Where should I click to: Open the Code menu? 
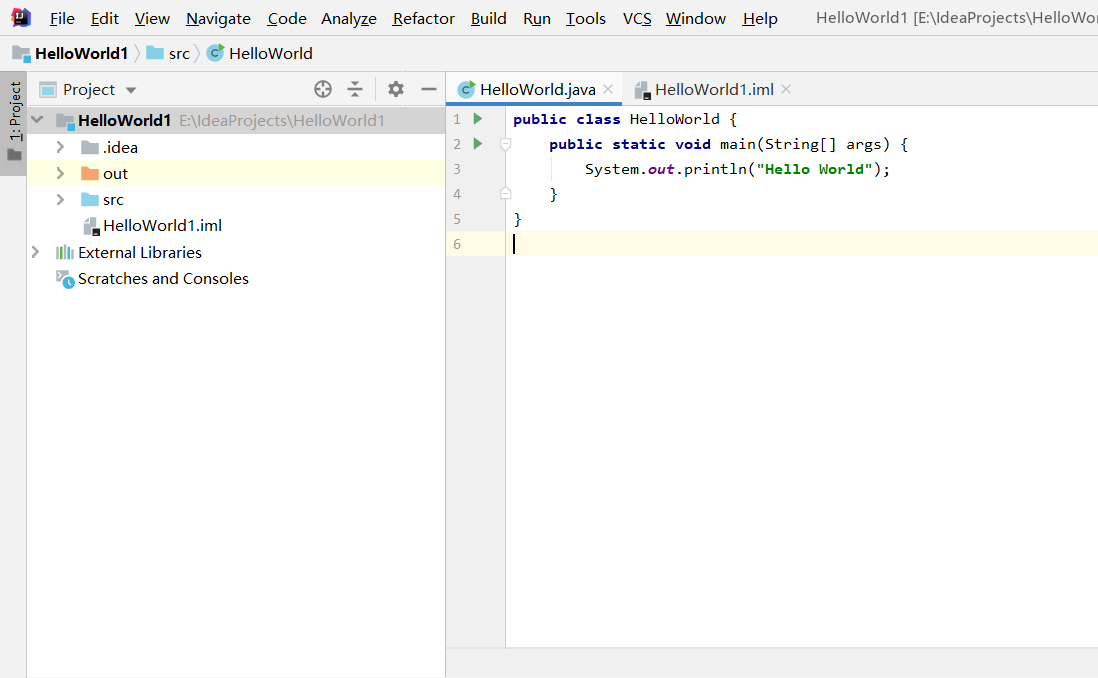[x=286, y=19]
